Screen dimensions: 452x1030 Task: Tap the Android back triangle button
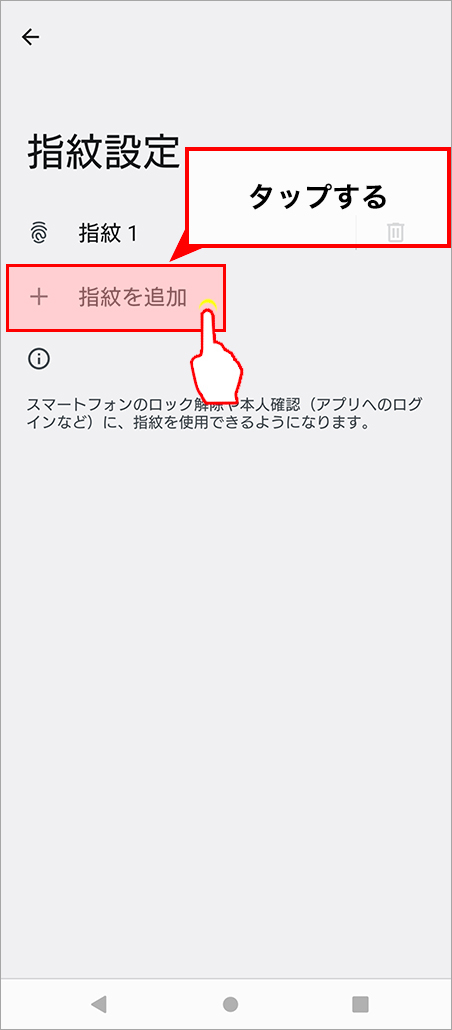[x=99, y=1003]
